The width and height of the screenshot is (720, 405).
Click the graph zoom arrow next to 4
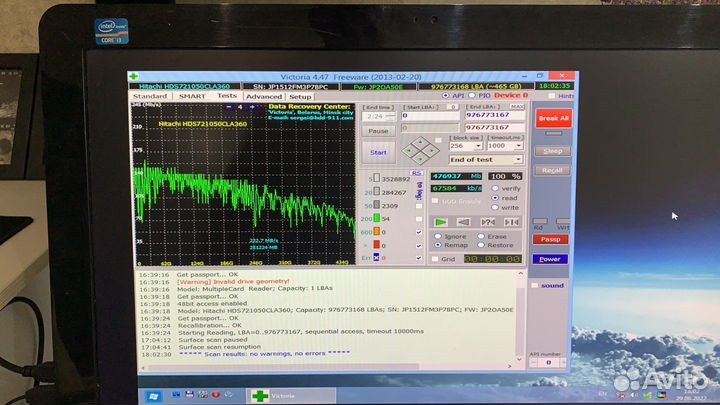coord(252,107)
